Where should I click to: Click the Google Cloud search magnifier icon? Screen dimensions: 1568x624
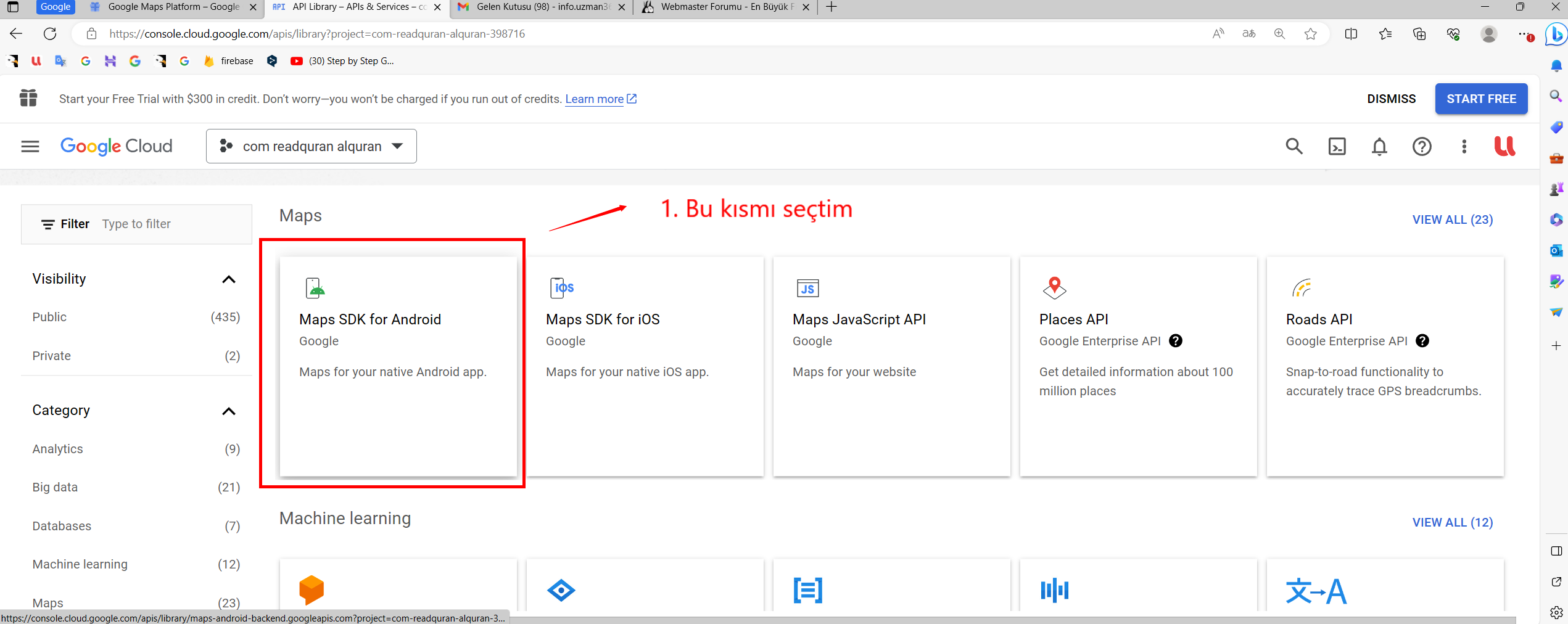pyautogui.click(x=1294, y=146)
